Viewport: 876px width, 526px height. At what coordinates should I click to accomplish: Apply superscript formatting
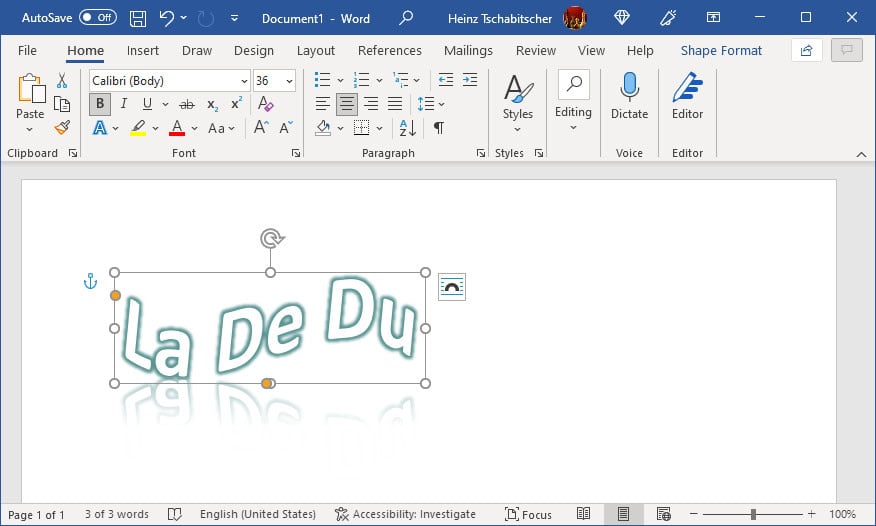pyautogui.click(x=236, y=104)
